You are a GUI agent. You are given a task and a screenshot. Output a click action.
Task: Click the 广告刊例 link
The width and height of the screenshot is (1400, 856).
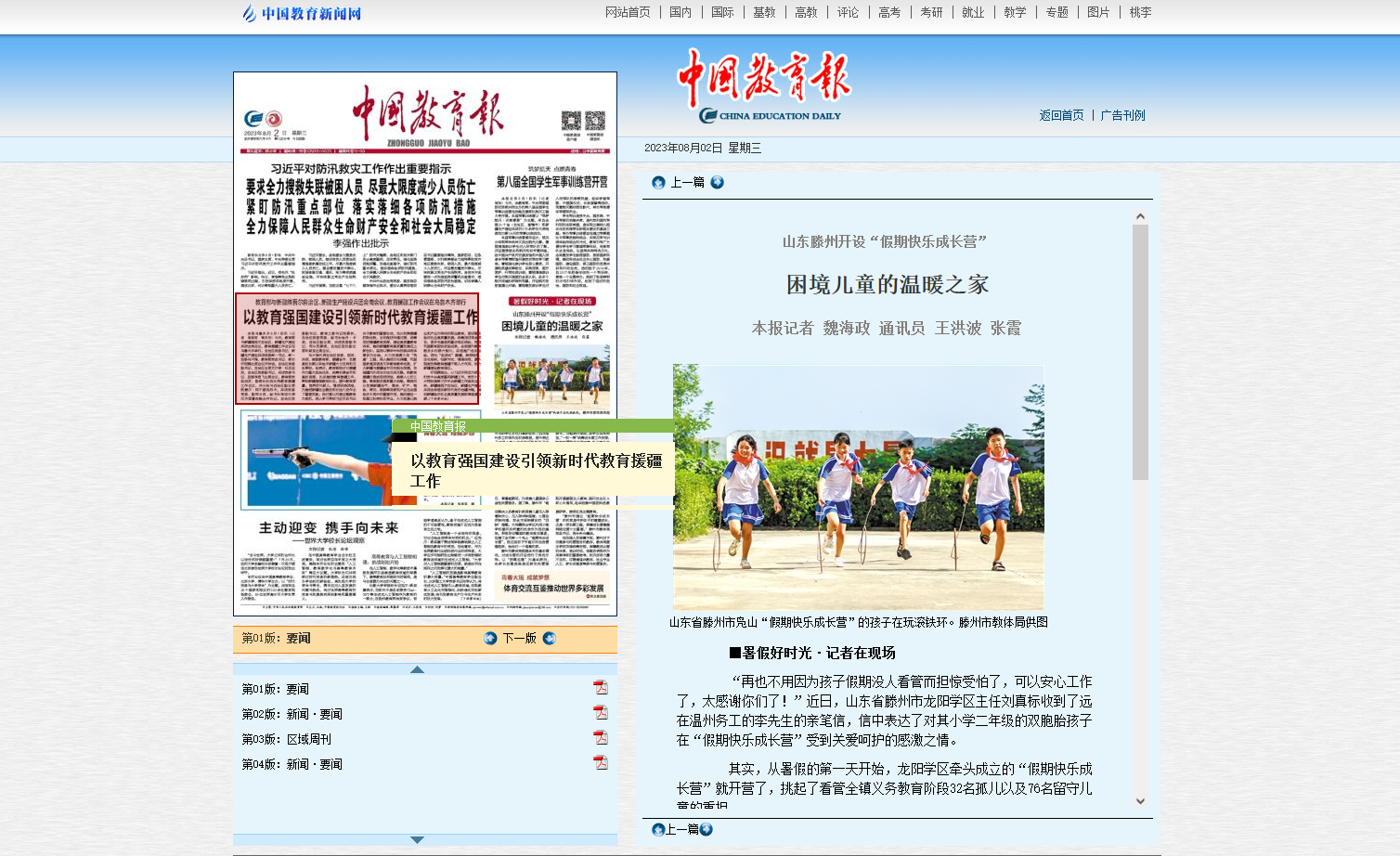(1122, 115)
